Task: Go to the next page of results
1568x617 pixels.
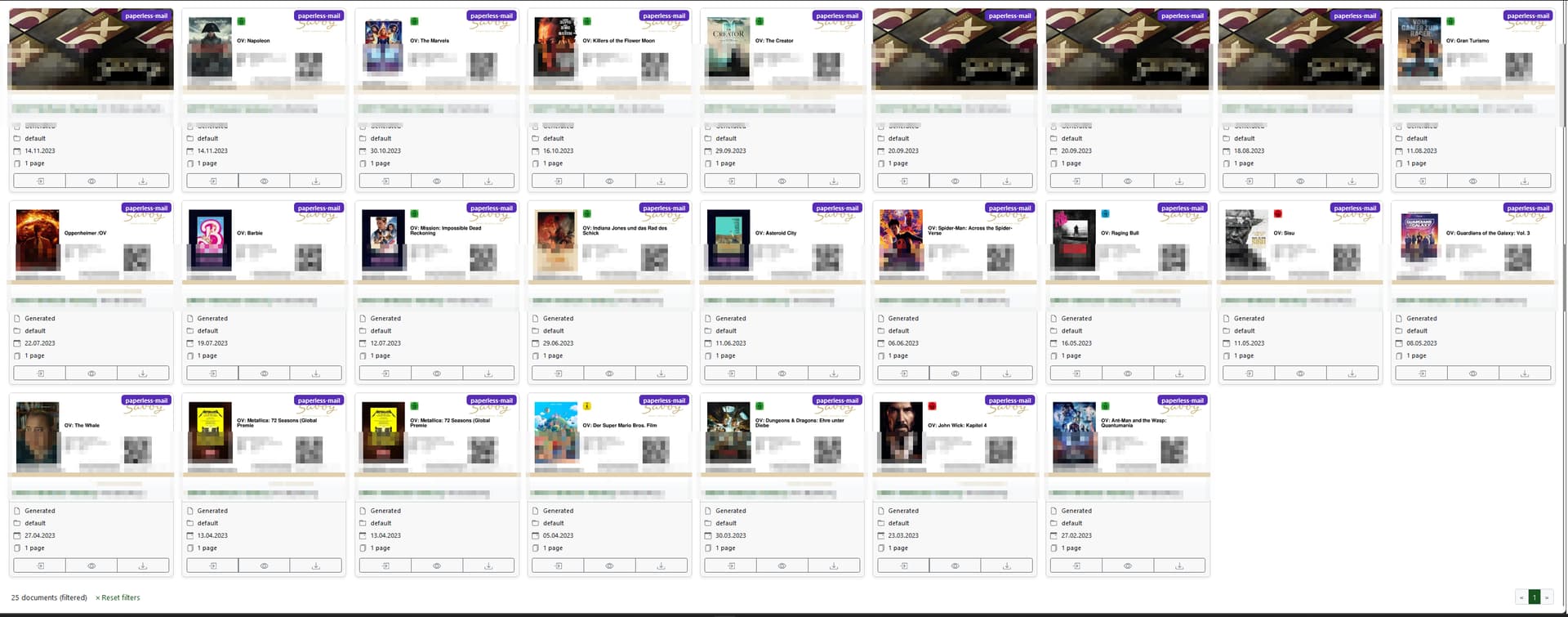Action: (1546, 597)
